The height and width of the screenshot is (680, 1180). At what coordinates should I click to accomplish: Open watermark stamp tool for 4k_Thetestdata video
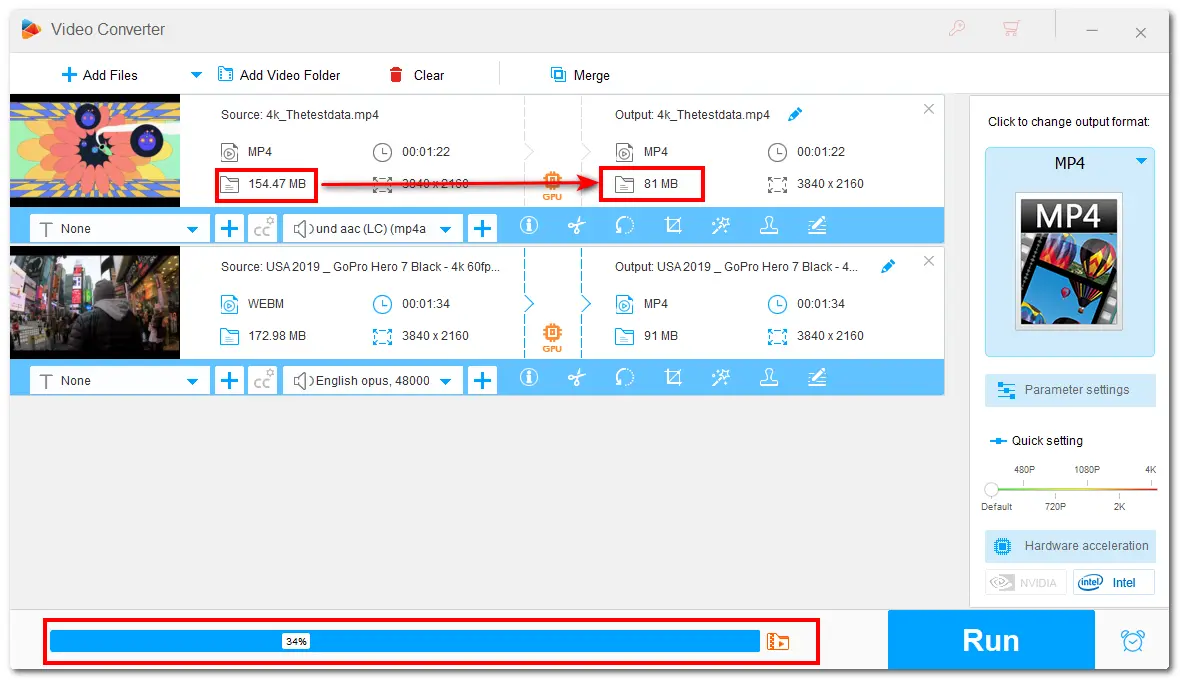pos(768,226)
